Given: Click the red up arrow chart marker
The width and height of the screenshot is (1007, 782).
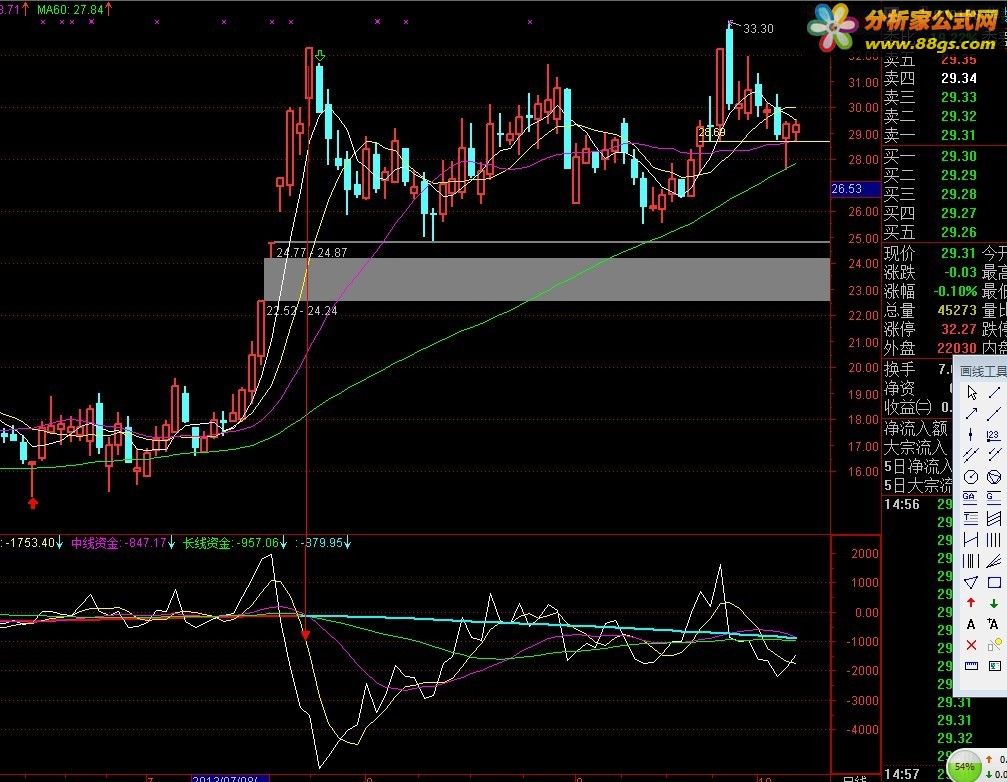Looking at the screenshot, I should 33,503.
